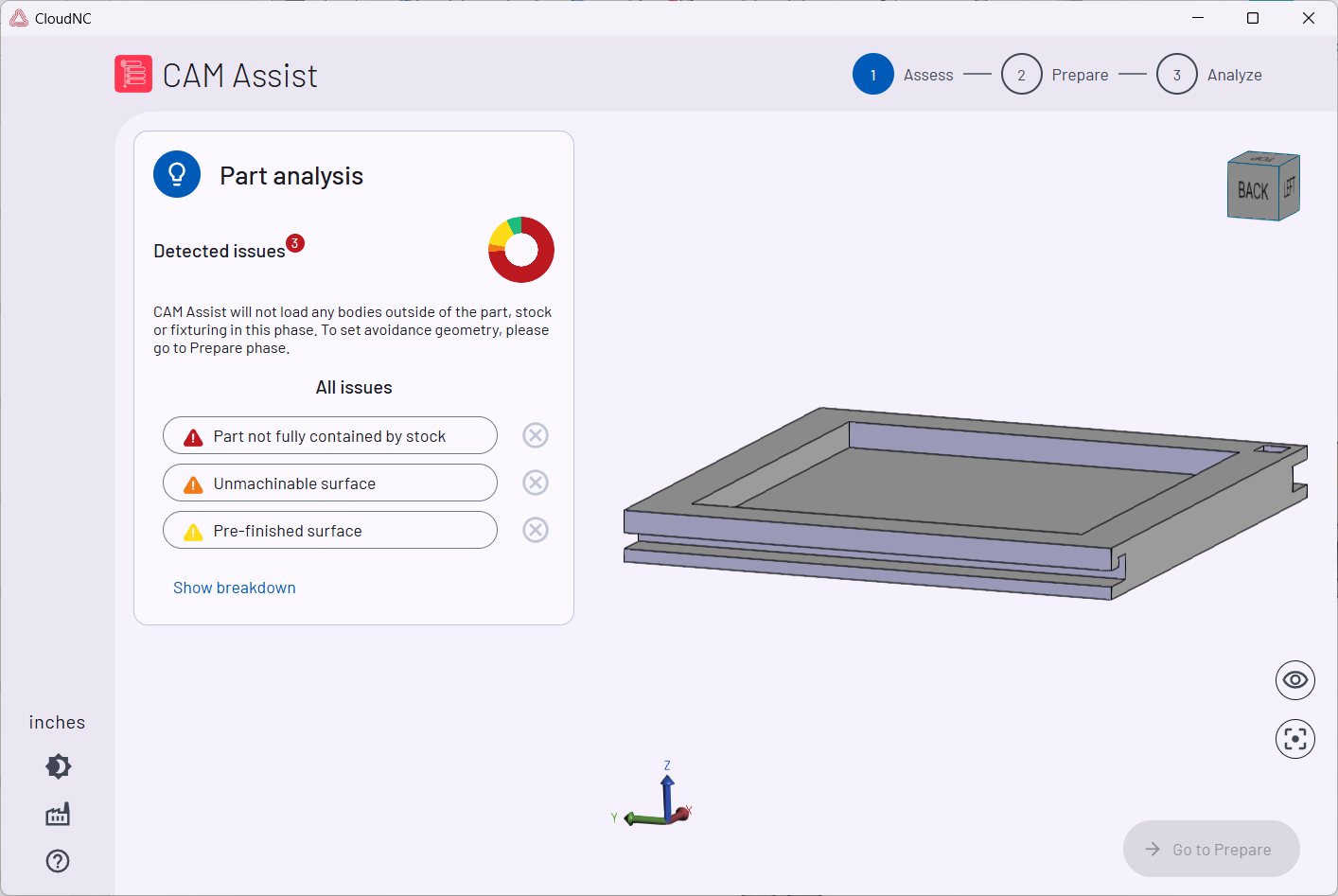Click the LEFT face of view cube
1338x896 pixels.
1290,186
